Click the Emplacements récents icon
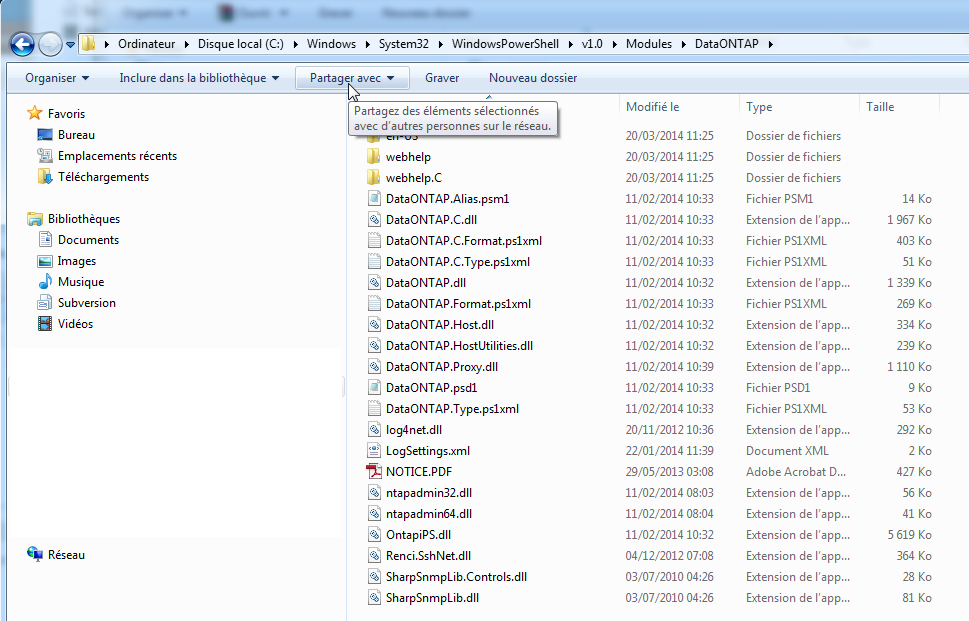 coord(44,156)
